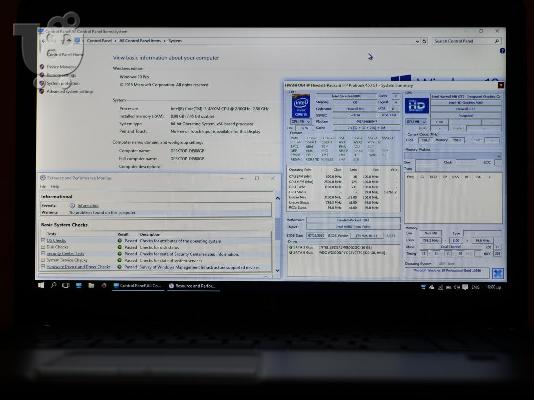Close the HWiNFO System Summary window
Viewport: 534px width, 400px height.
[500, 85]
